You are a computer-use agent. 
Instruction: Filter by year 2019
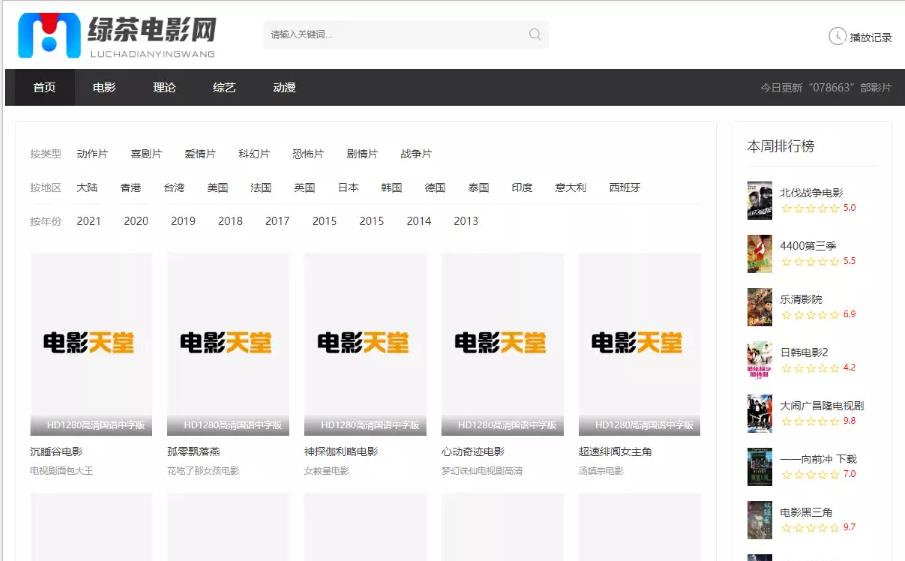tap(183, 221)
